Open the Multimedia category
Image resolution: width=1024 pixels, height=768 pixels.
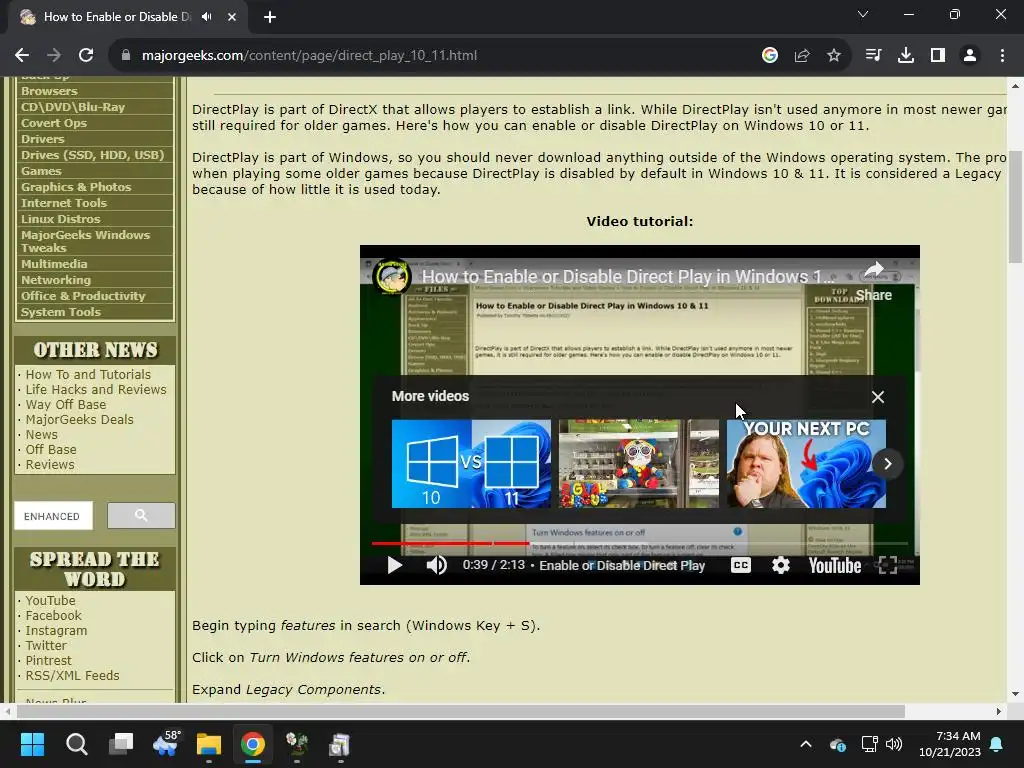(x=54, y=264)
